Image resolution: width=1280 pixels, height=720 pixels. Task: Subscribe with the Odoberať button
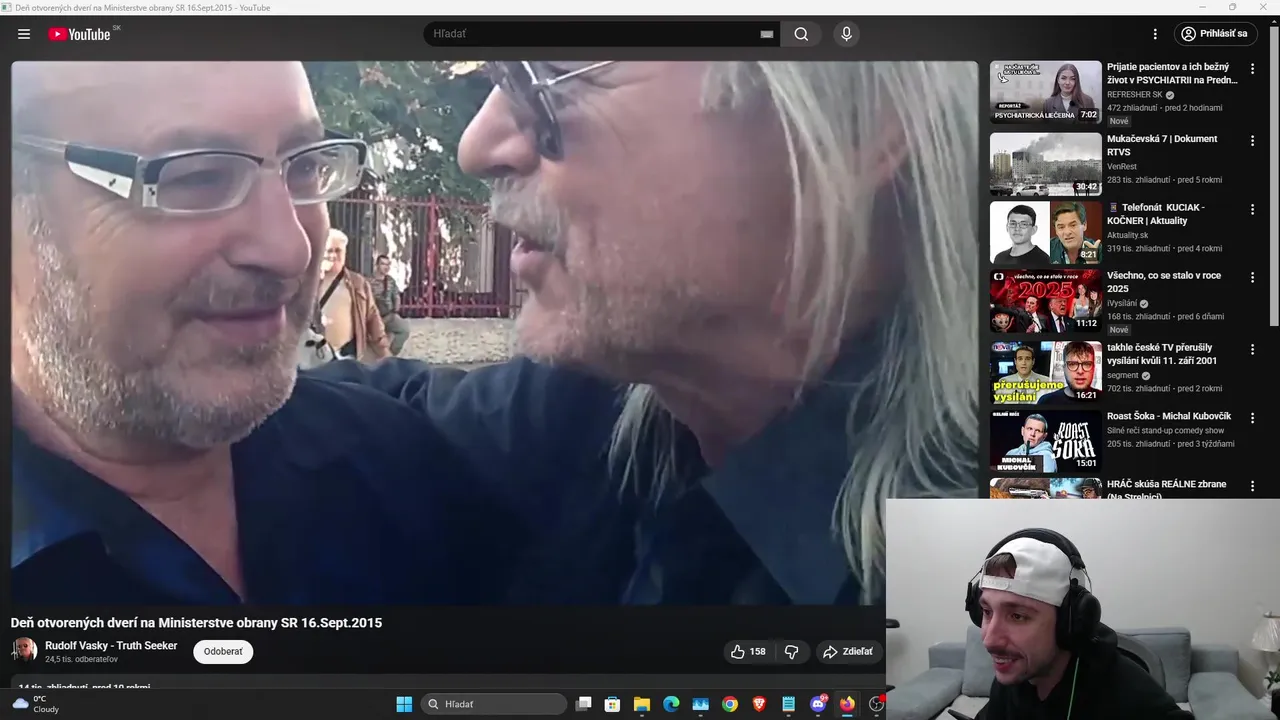pos(223,651)
